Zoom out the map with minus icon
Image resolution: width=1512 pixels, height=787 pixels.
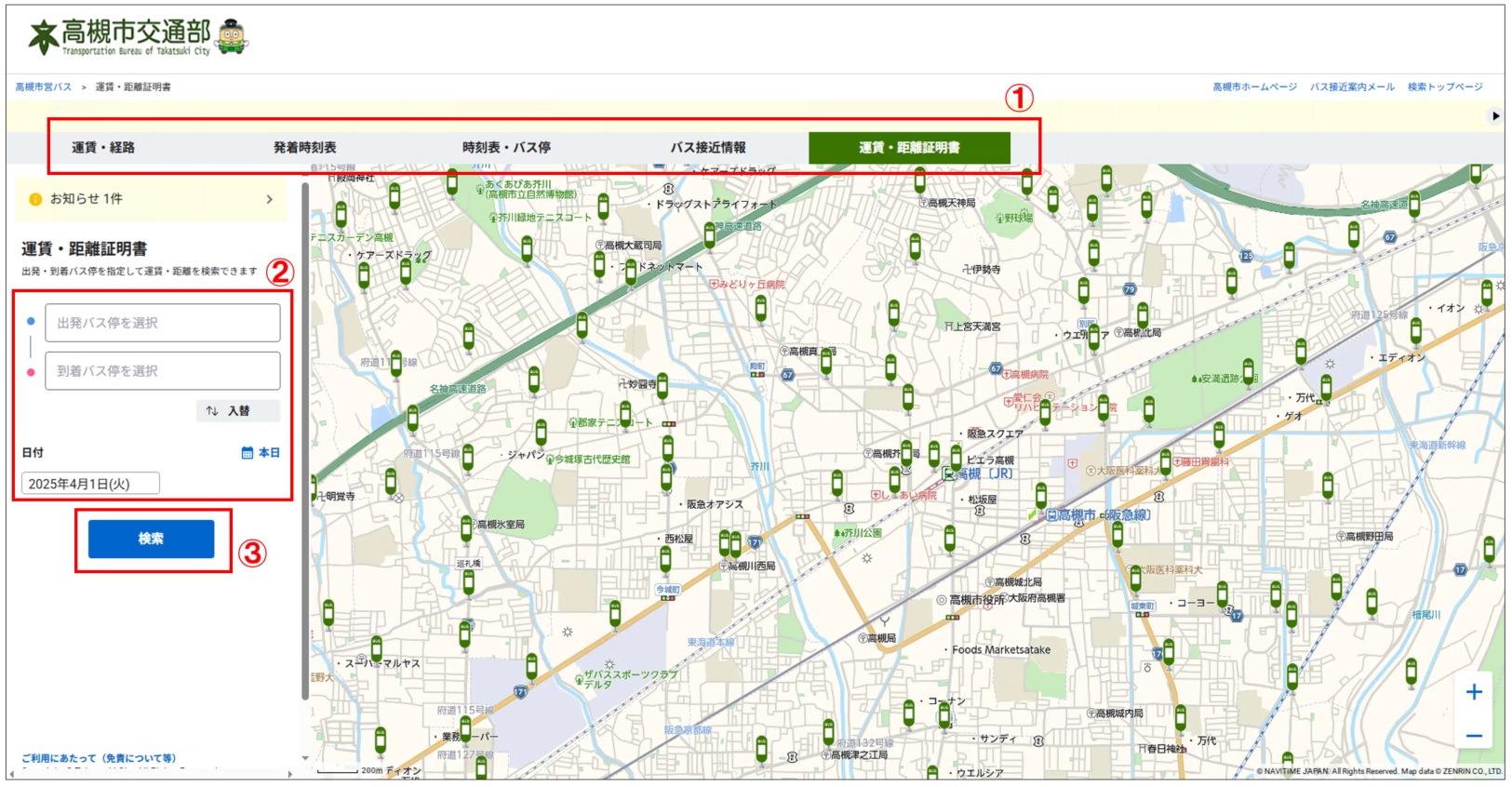point(1474,736)
